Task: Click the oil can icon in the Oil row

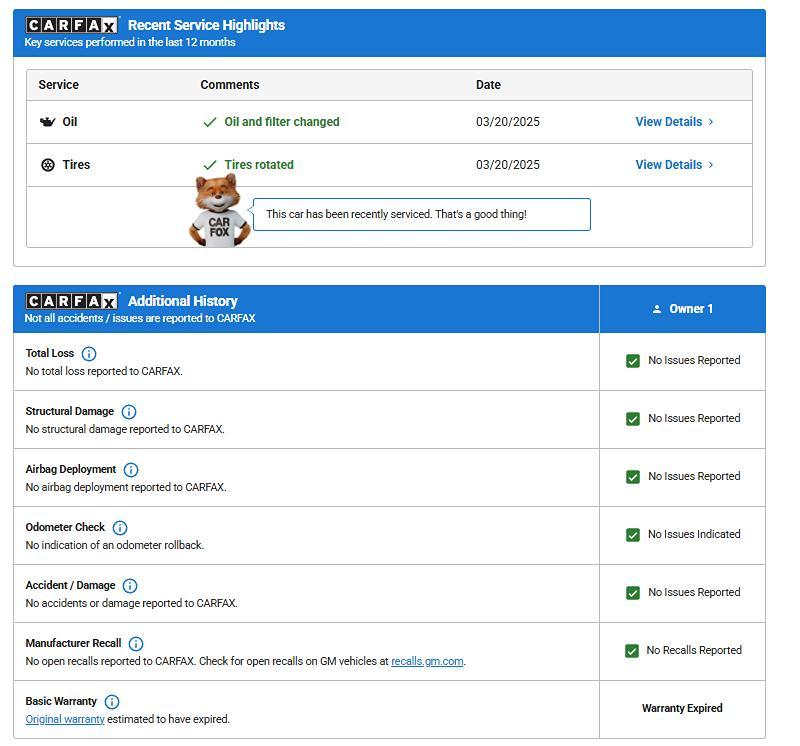Action: click(47, 122)
